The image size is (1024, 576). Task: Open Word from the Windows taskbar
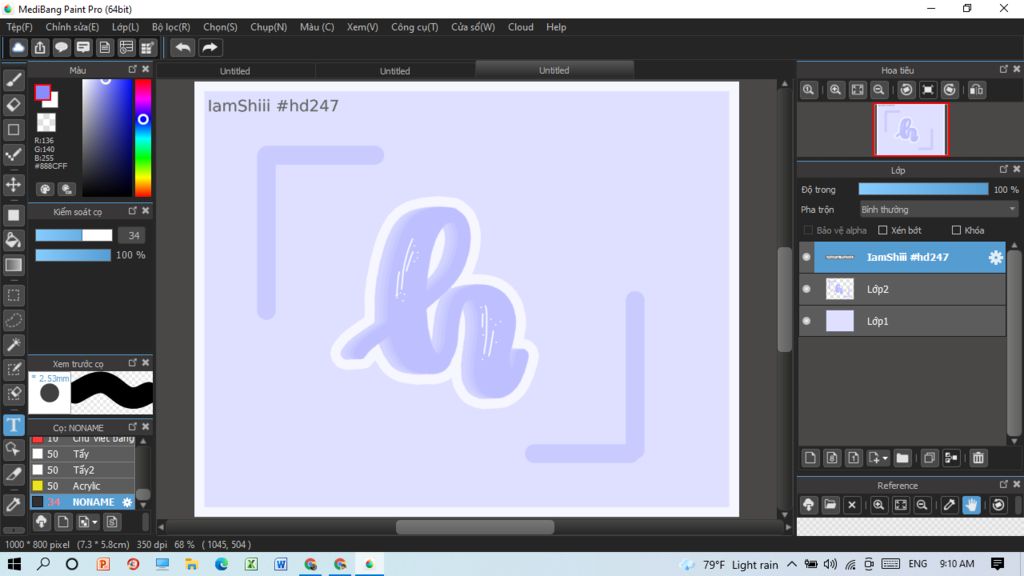tap(281, 564)
